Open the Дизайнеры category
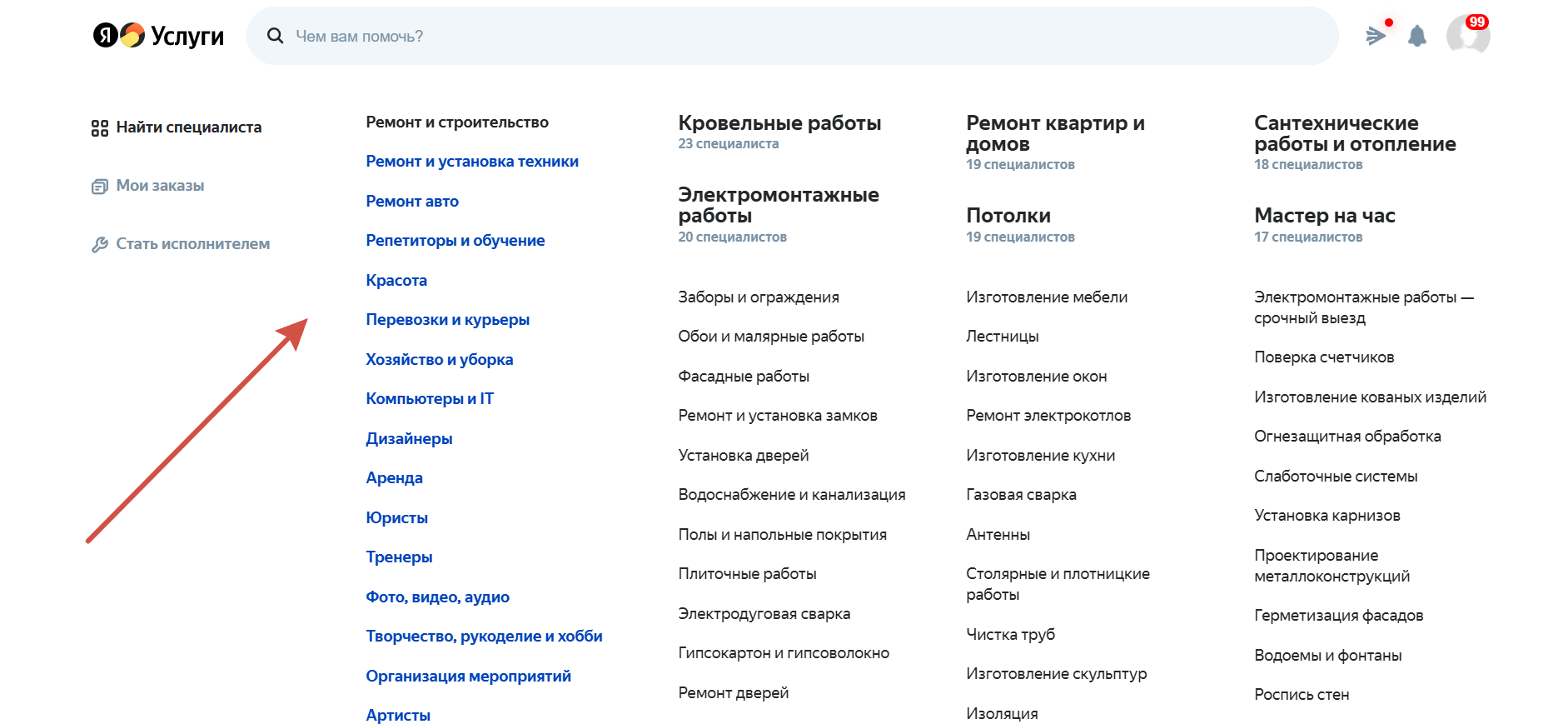The height and width of the screenshot is (724, 1568). coord(409,439)
